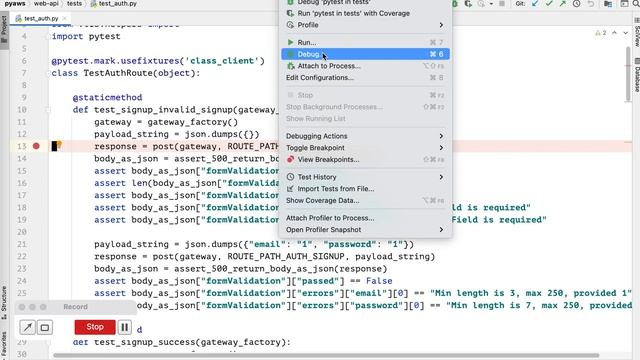Image resolution: width=640 pixels, height=360 pixels.
Task: Go to previous highlighted error arrow
Action: (x=614, y=33)
